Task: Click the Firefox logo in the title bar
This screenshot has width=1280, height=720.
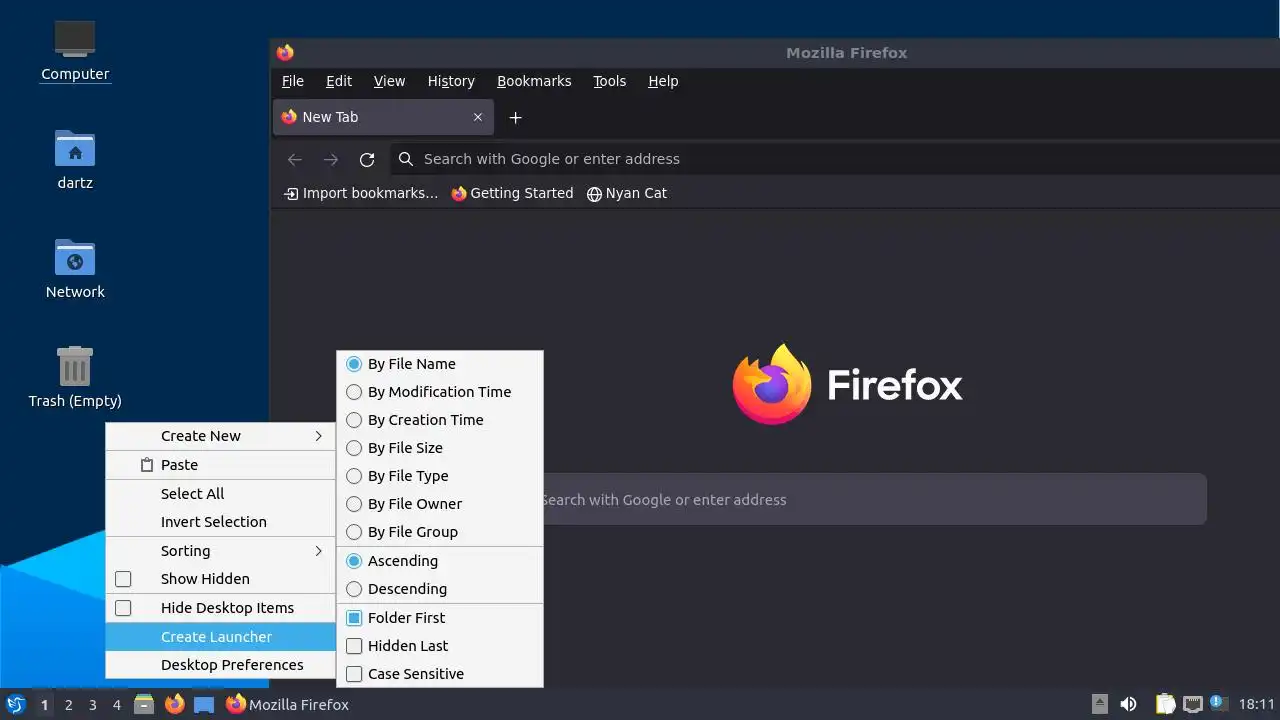Action: 285,52
